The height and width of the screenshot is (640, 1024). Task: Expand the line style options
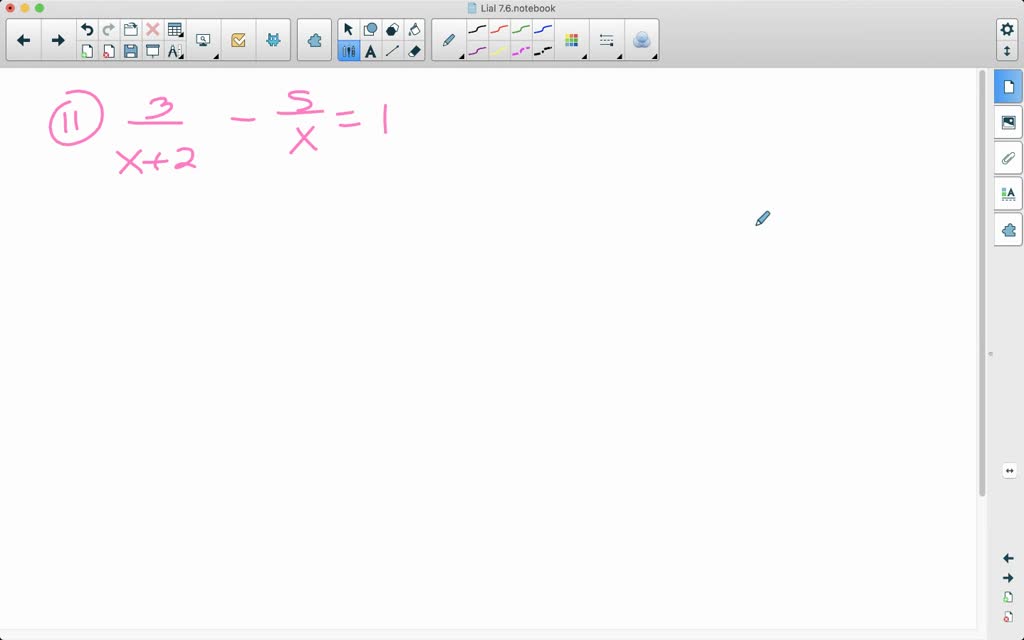(607, 40)
